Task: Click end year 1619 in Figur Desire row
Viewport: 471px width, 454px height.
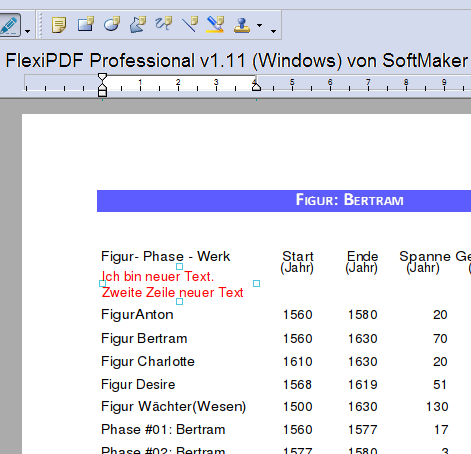Action: click(x=362, y=385)
